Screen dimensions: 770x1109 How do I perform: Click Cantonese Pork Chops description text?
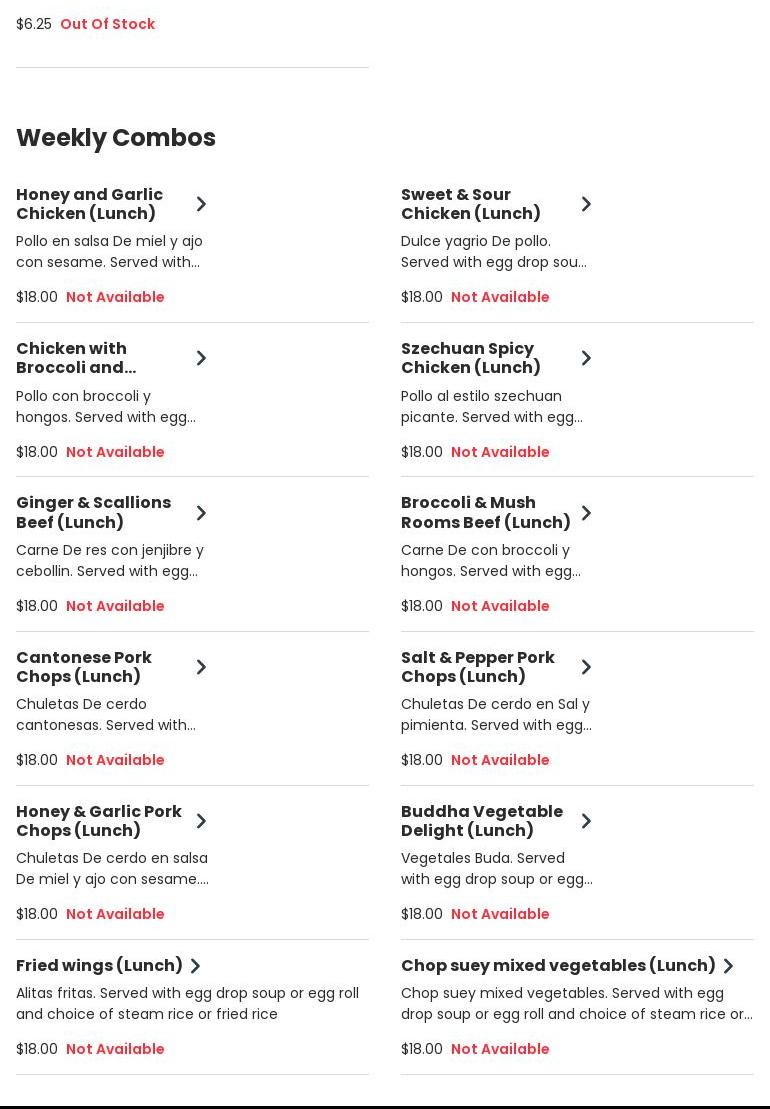[x=106, y=715]
